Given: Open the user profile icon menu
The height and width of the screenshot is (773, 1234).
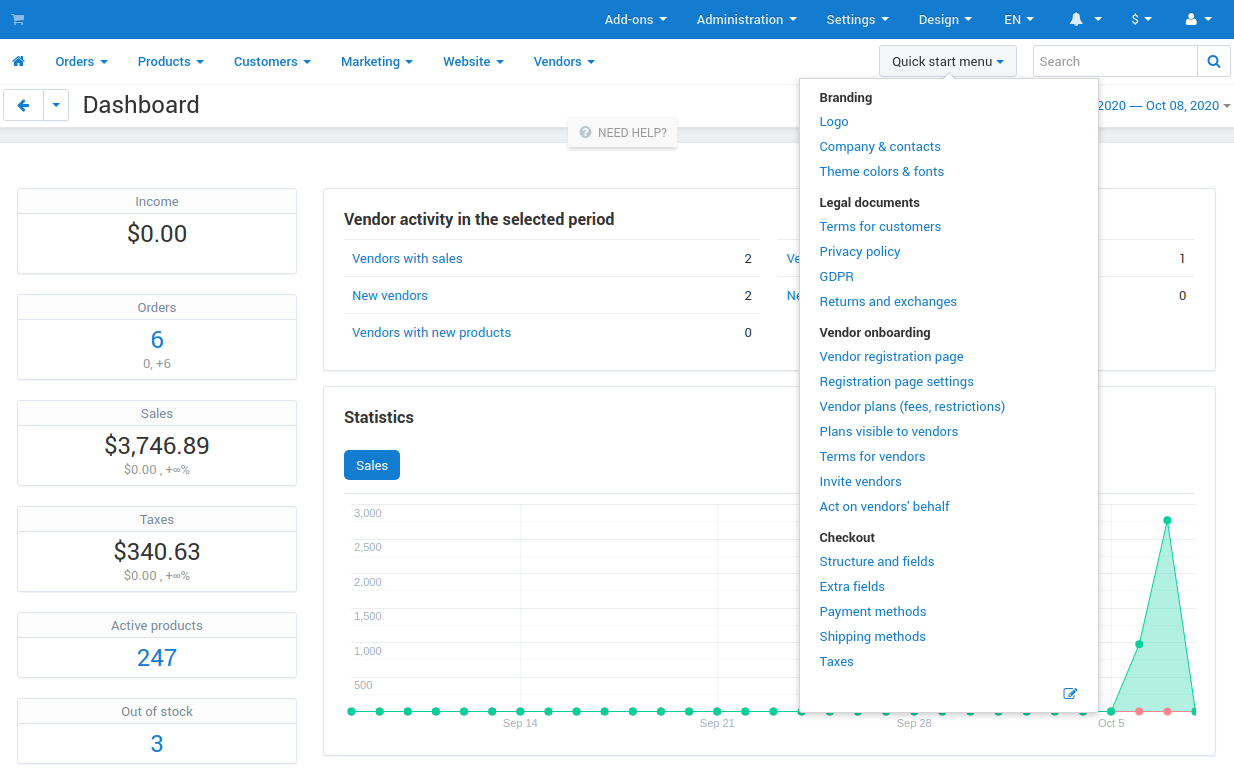Looking at the screenshot, I should pos(1198,20).
